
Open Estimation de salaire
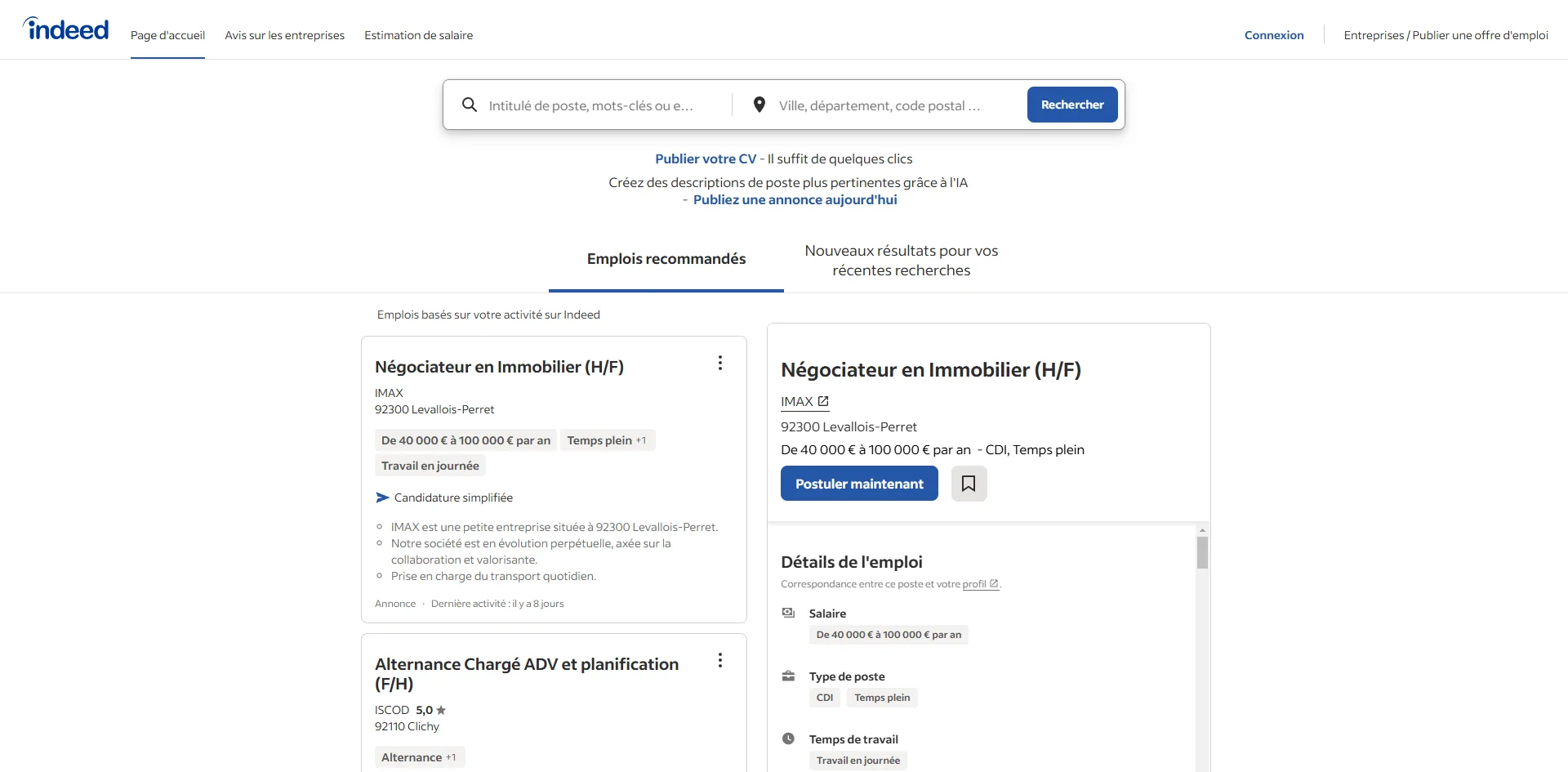[419, 35]
